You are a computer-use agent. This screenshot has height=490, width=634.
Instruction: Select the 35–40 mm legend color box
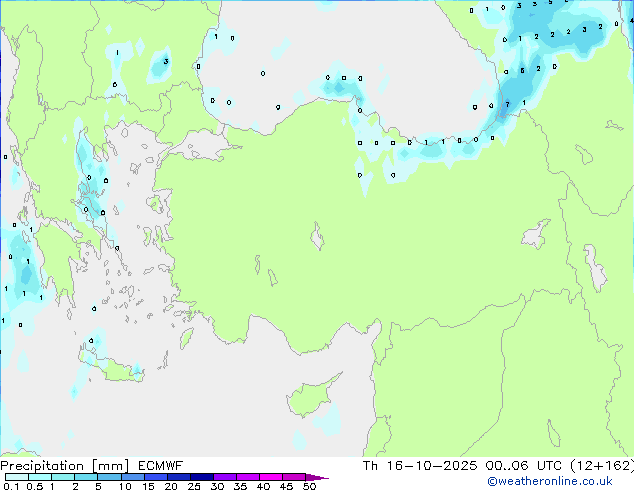pos(248,477)
